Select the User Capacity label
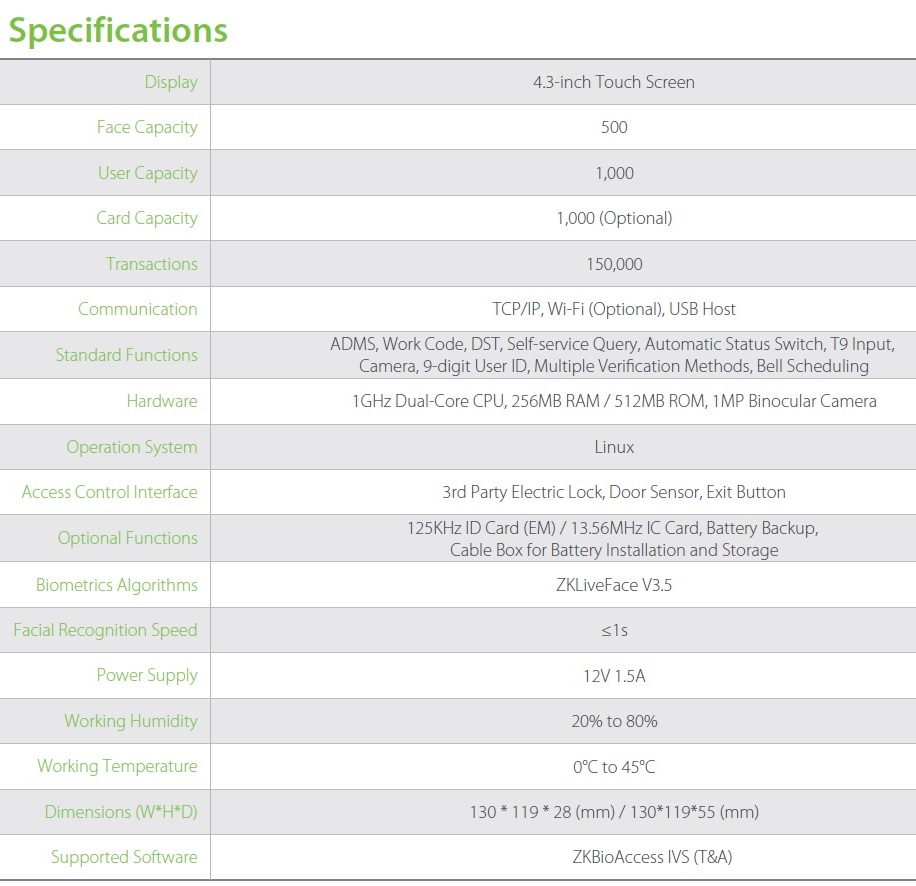The height and width of the screenshot is (886, 916). point(147,173)
